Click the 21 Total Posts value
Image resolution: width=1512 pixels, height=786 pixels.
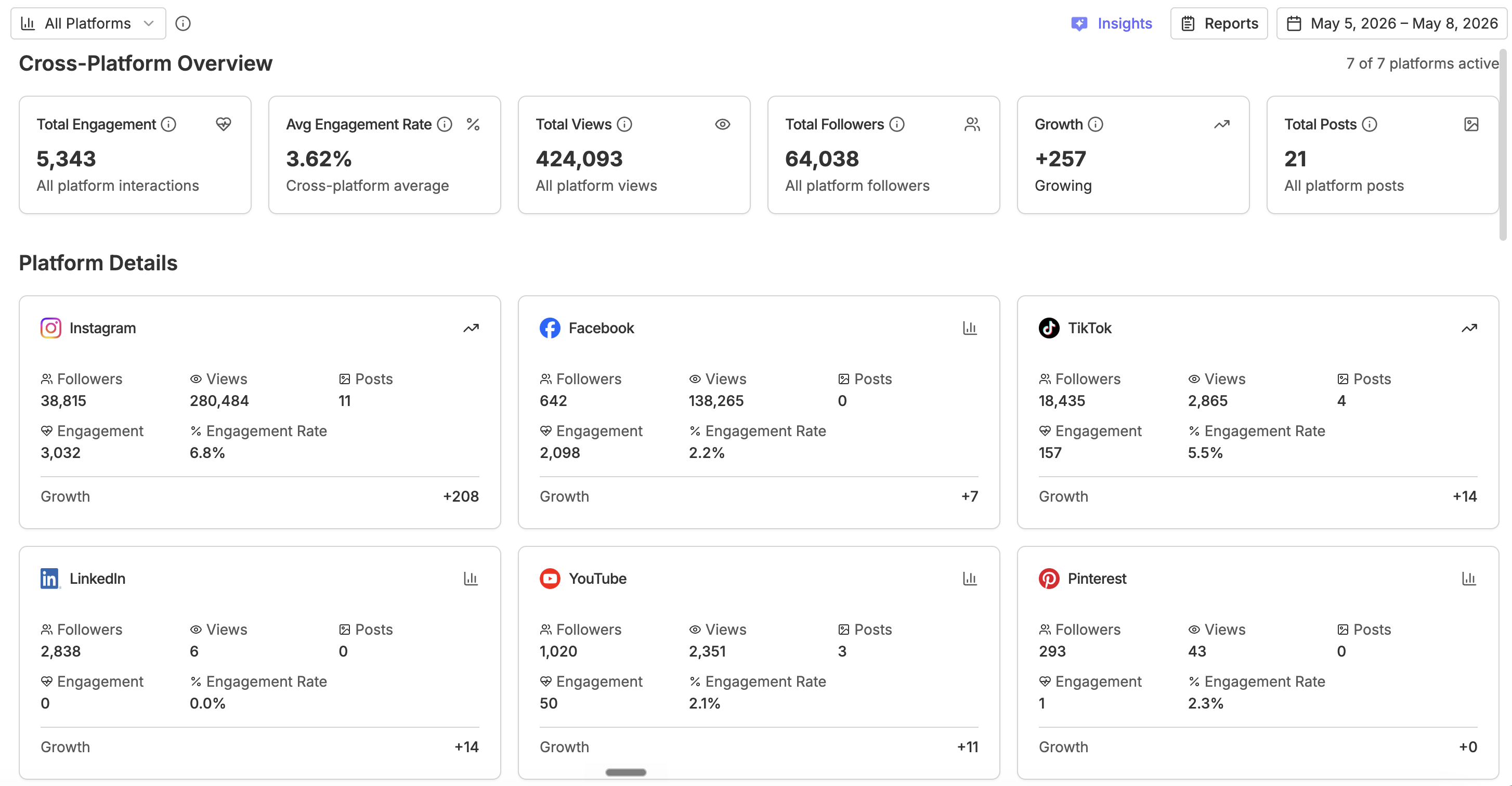(1295, 159)
